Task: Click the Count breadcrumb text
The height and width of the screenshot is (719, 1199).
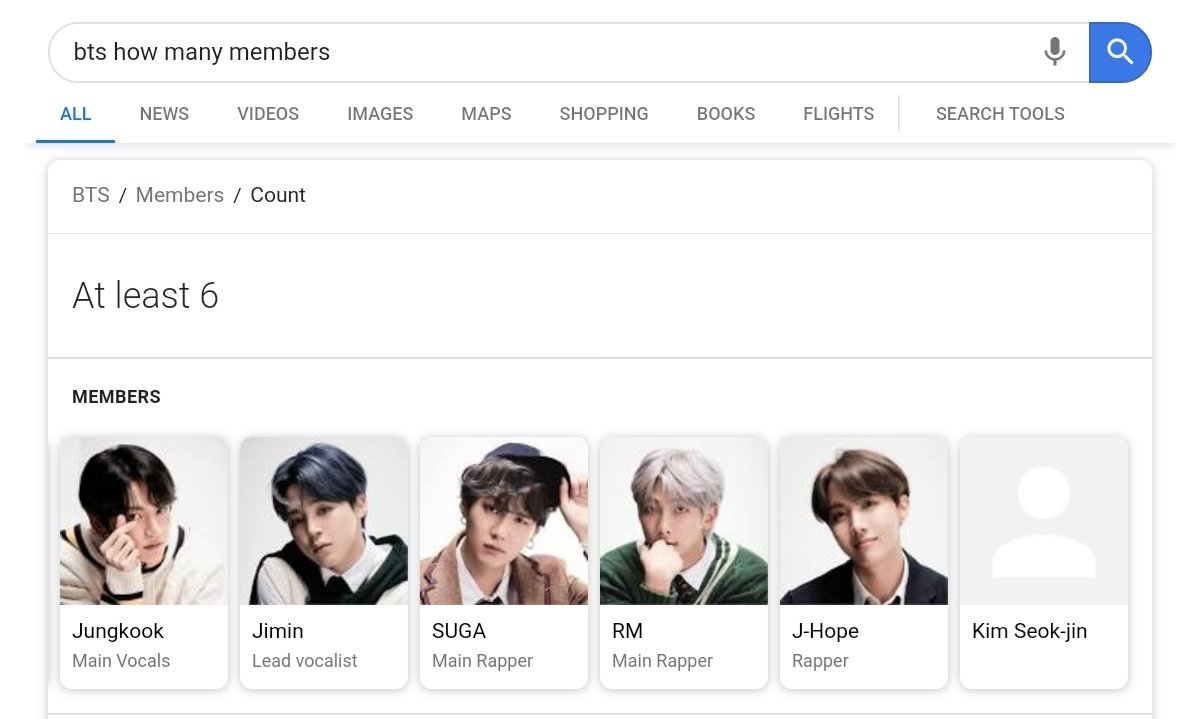Action: (x=278, y=195)
